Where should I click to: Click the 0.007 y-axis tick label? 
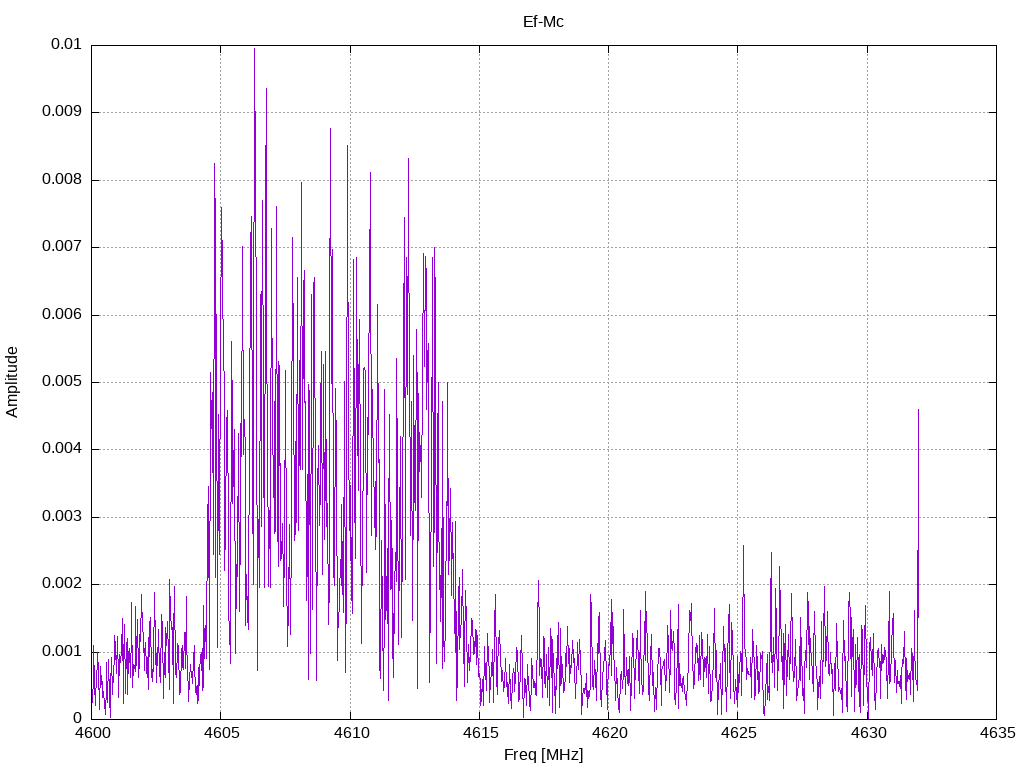[x=62, y=247]
